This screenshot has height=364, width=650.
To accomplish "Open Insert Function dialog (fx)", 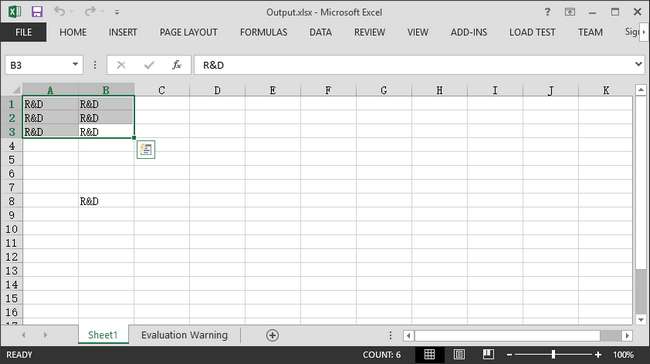I will 177,65.
